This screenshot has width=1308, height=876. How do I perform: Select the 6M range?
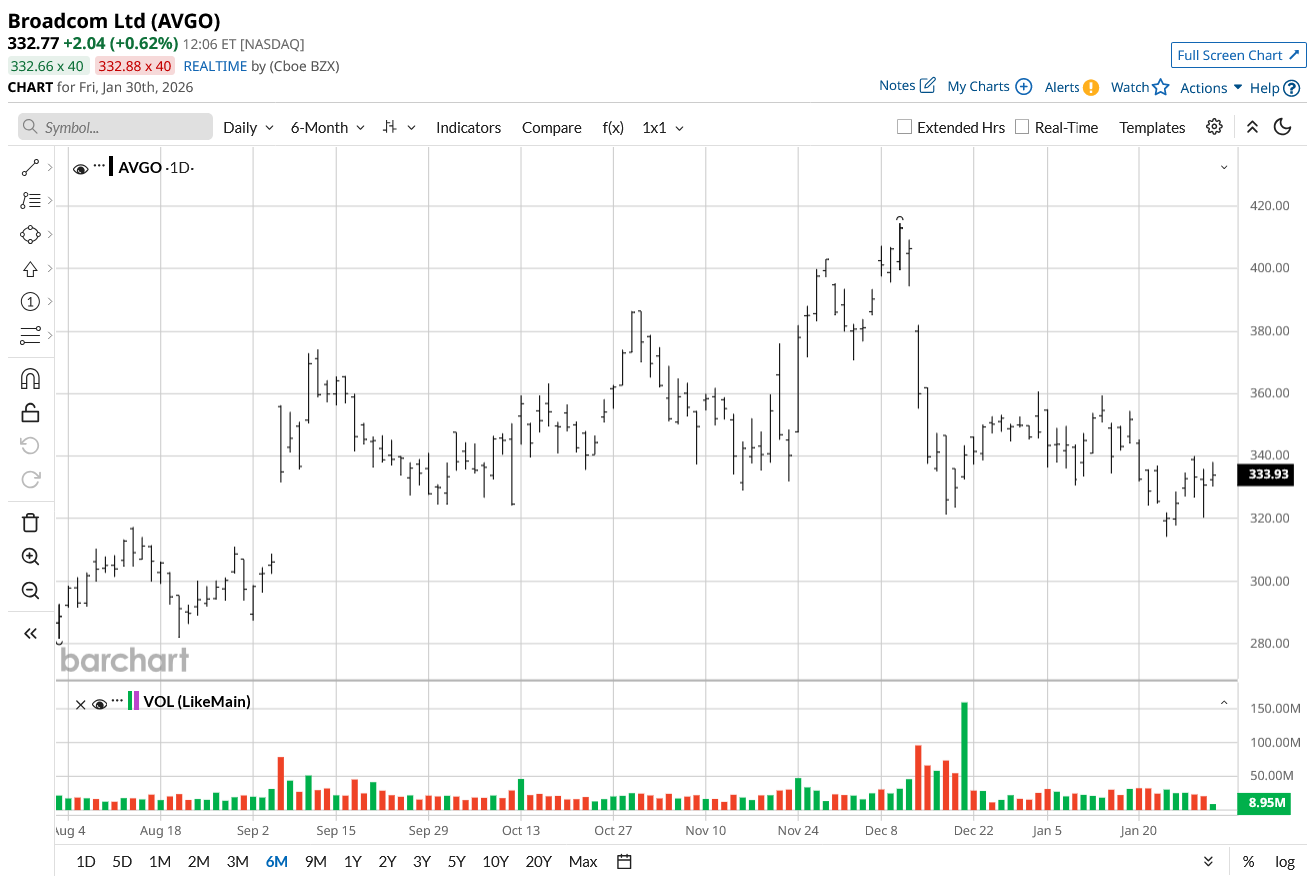pyautogui.click(x=277, y=861)
